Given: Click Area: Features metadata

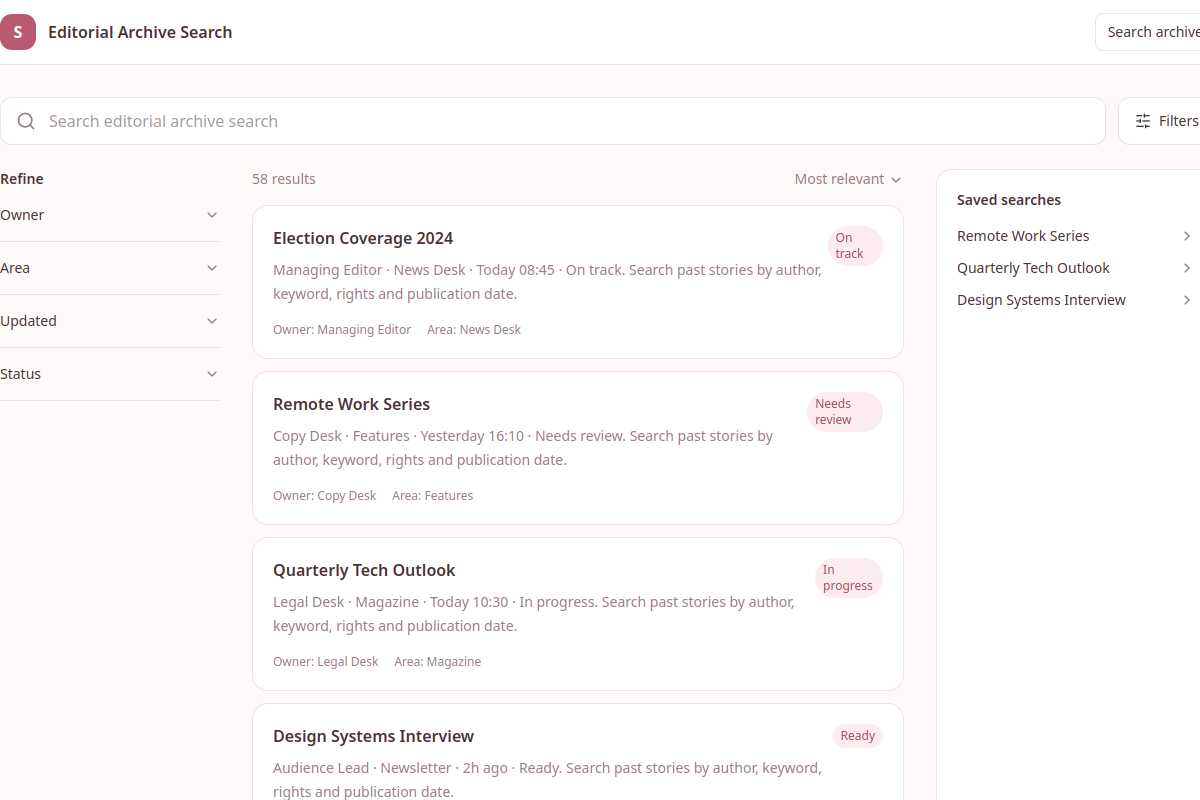Looking at the screenshot, I should (433, 495).
